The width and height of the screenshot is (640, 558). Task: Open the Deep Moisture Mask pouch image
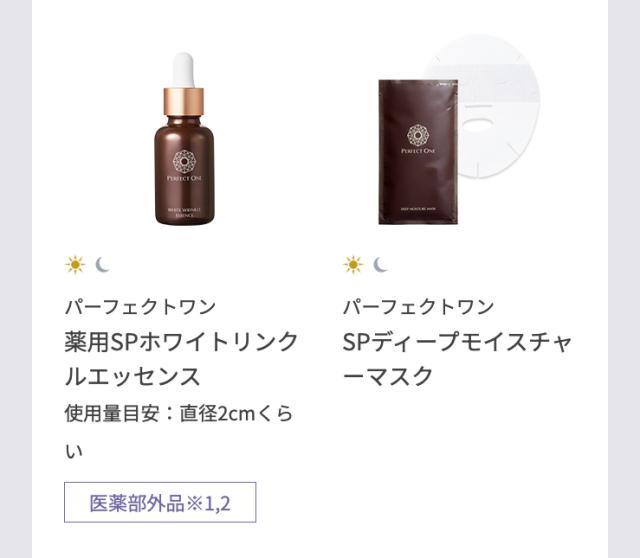[418, 152]
